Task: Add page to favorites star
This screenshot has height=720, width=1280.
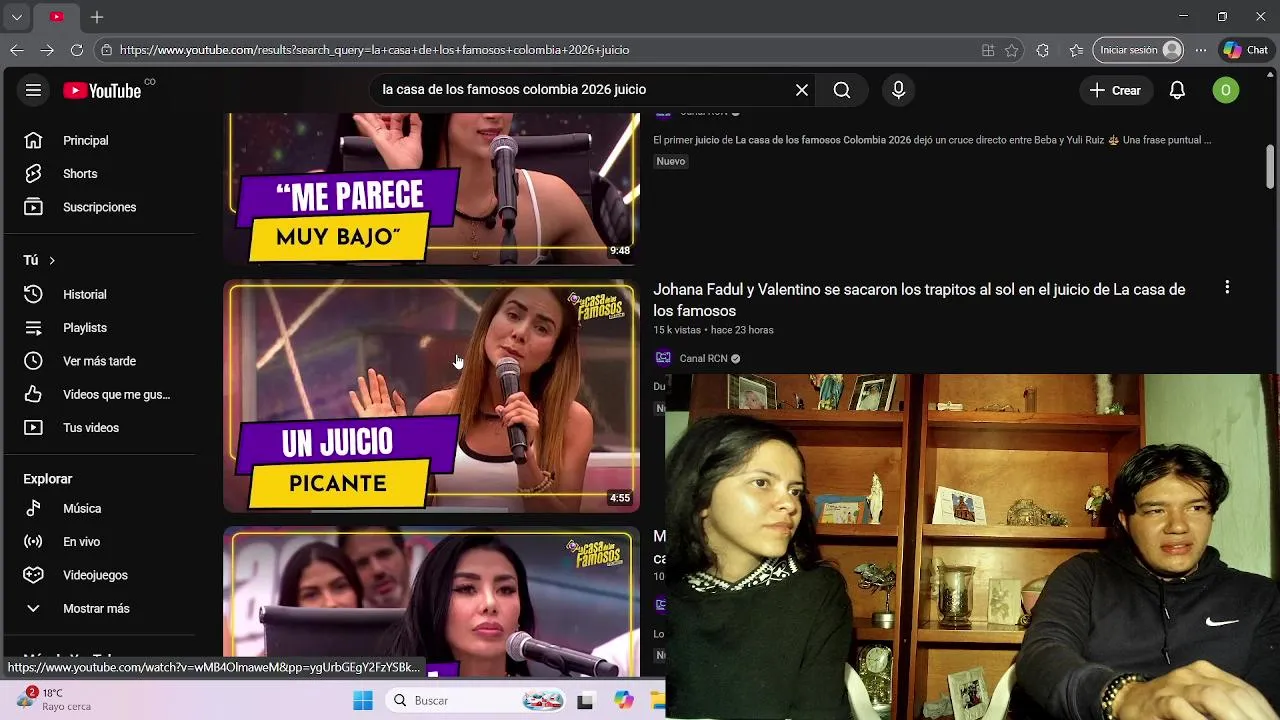Action: 1012,50
